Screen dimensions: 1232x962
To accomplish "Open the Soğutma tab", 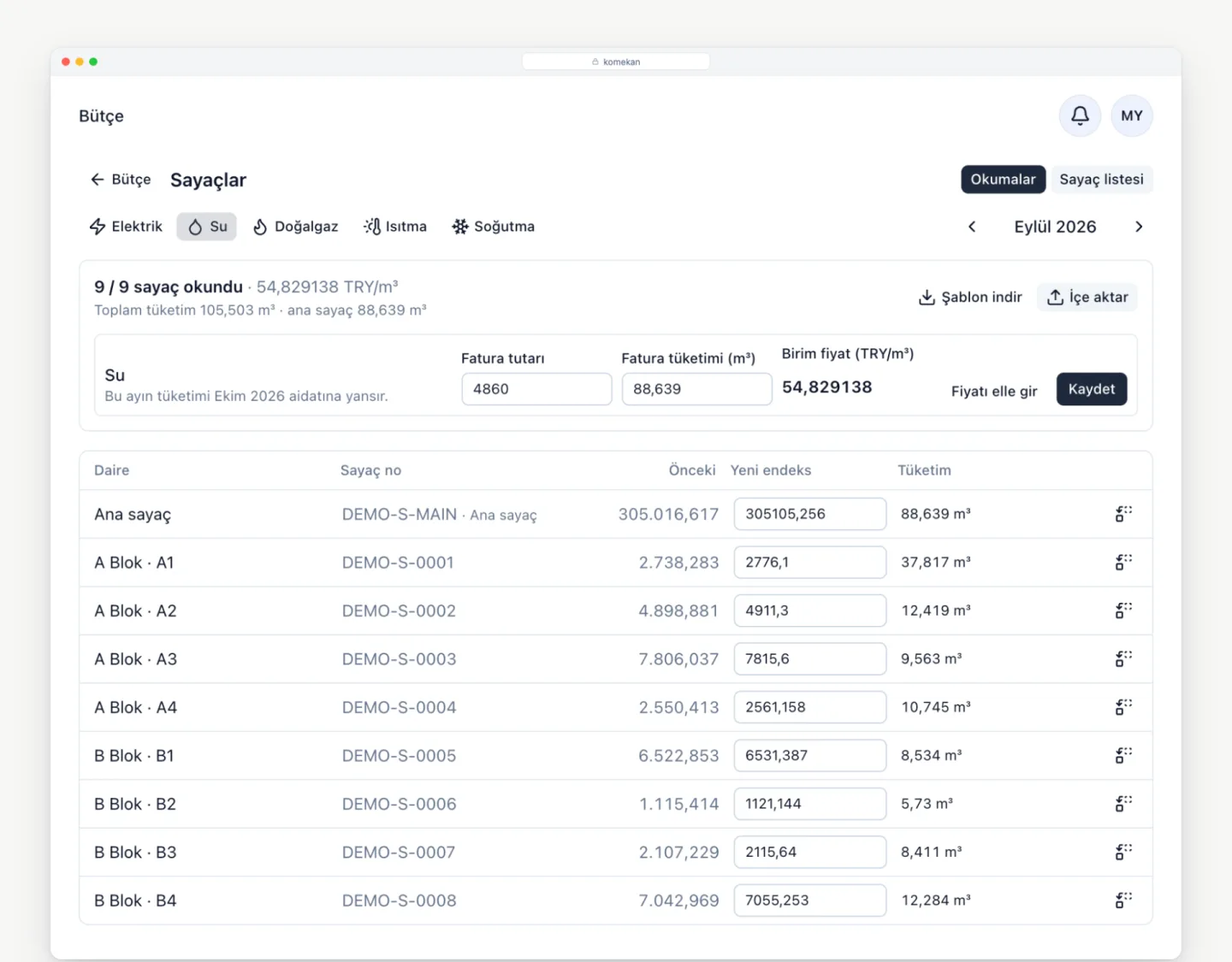I will pos(494,227).
